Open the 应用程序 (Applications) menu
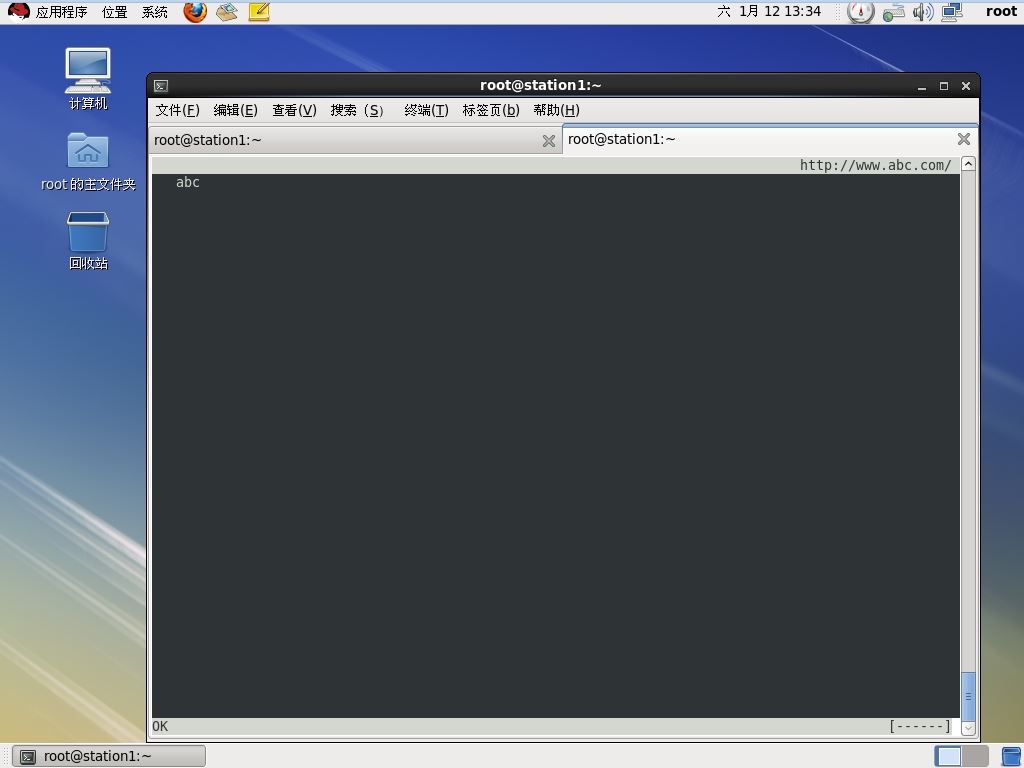The width and height of the screenshot is (1024, 768). 61,12
